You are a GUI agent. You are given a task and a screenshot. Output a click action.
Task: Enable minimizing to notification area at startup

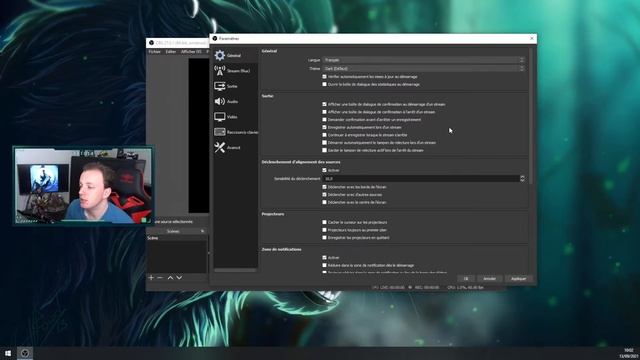324,265
